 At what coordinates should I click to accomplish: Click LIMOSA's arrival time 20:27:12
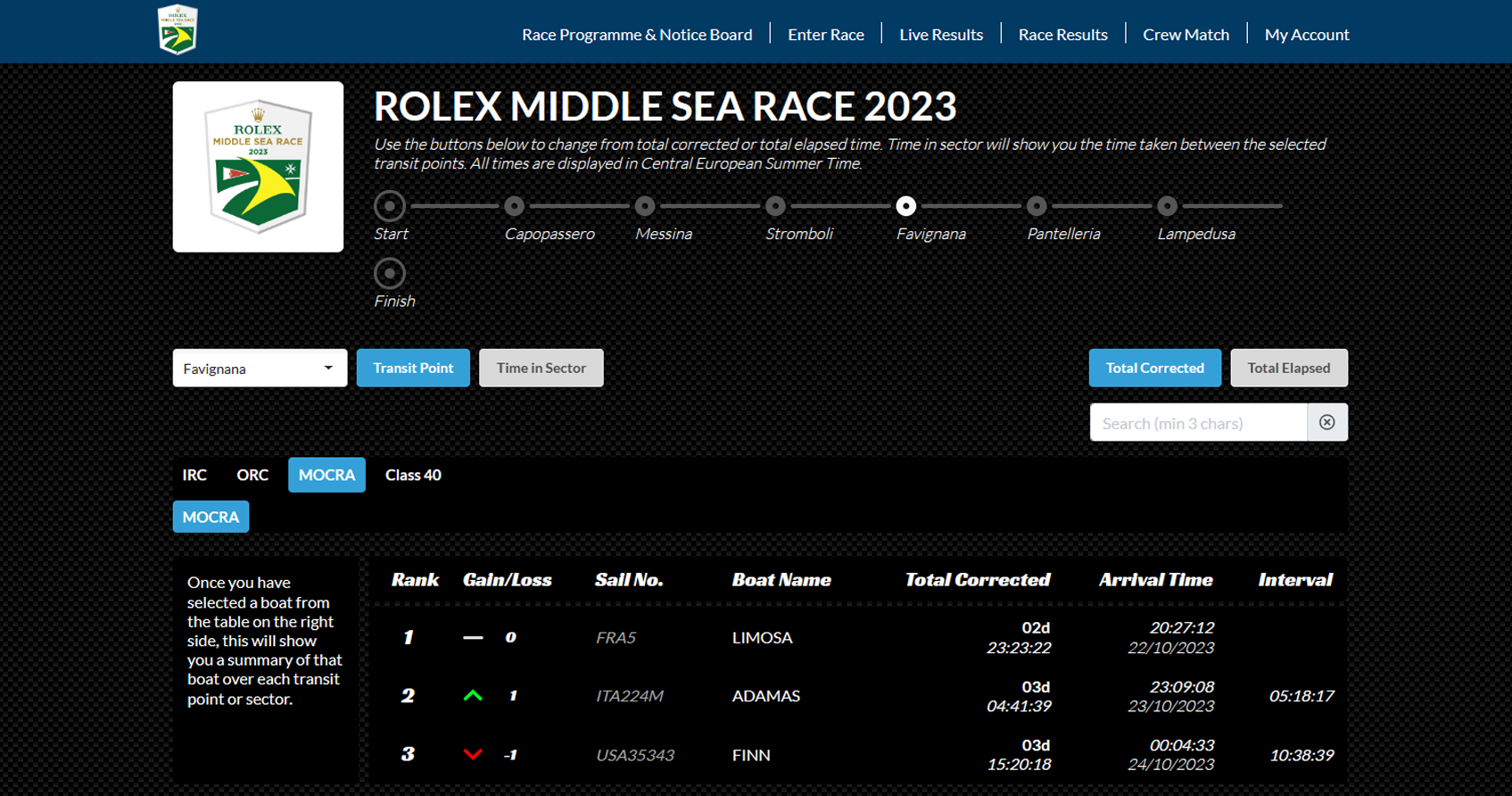click(1181, 627)
